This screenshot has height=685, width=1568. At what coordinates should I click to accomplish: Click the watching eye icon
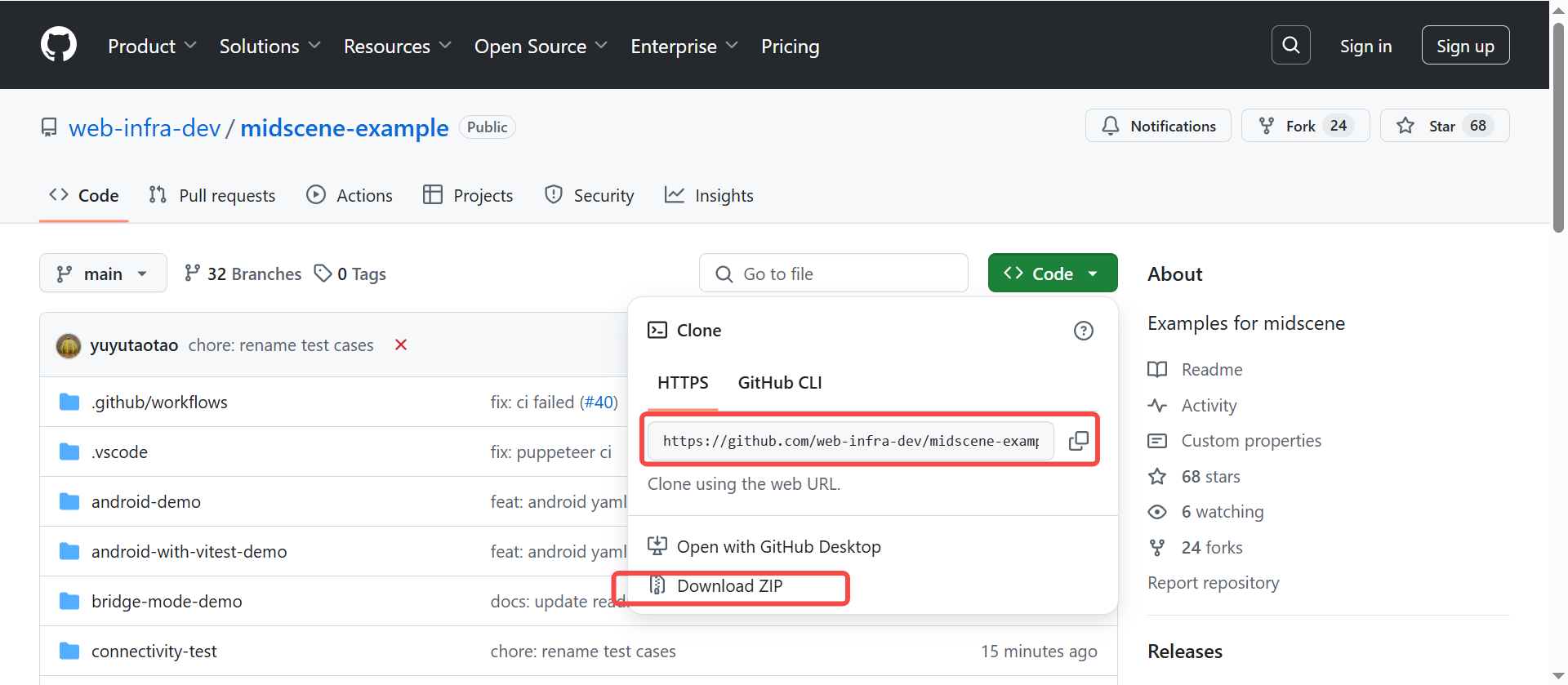(1157, 512)
